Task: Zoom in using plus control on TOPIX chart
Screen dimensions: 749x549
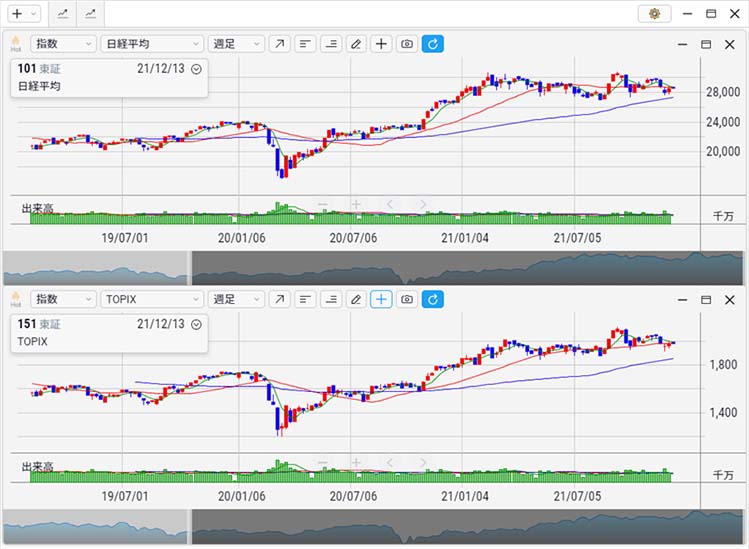Action: 356,463
